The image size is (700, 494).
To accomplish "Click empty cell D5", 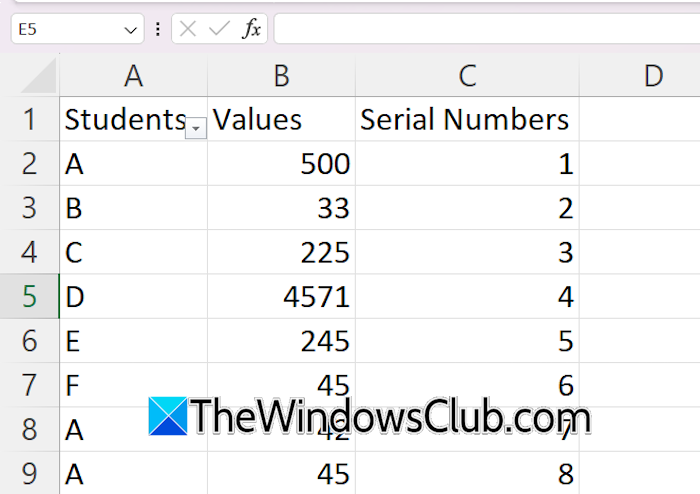I will coord(640,296).
